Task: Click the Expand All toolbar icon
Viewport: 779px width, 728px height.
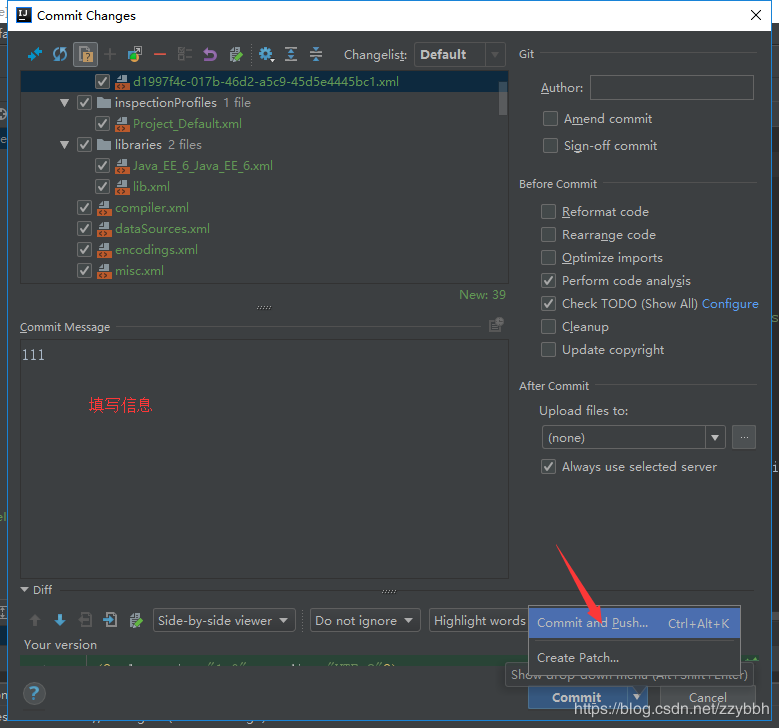Action: pyautogui.click(x=291, y=54)
